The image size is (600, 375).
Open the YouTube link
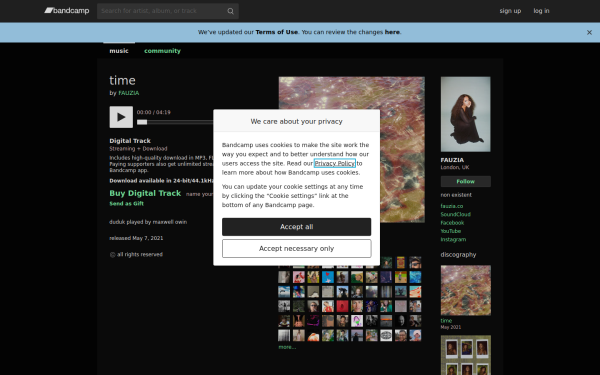click(x=450, y=231)
